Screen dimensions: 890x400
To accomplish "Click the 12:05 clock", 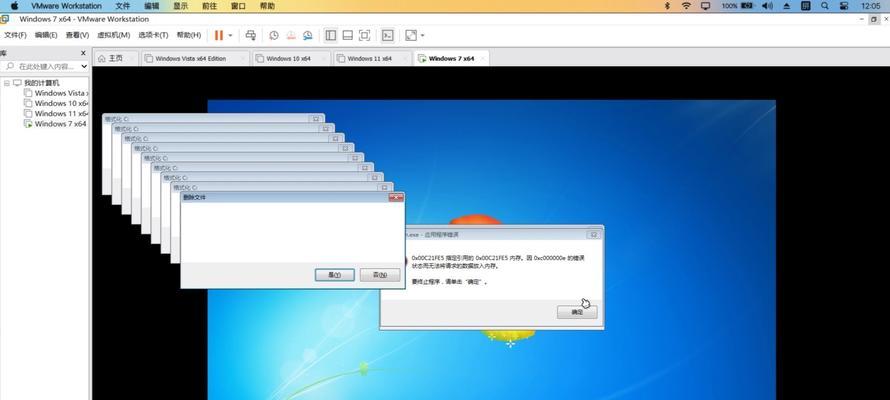I will click(x=870, y=6).
